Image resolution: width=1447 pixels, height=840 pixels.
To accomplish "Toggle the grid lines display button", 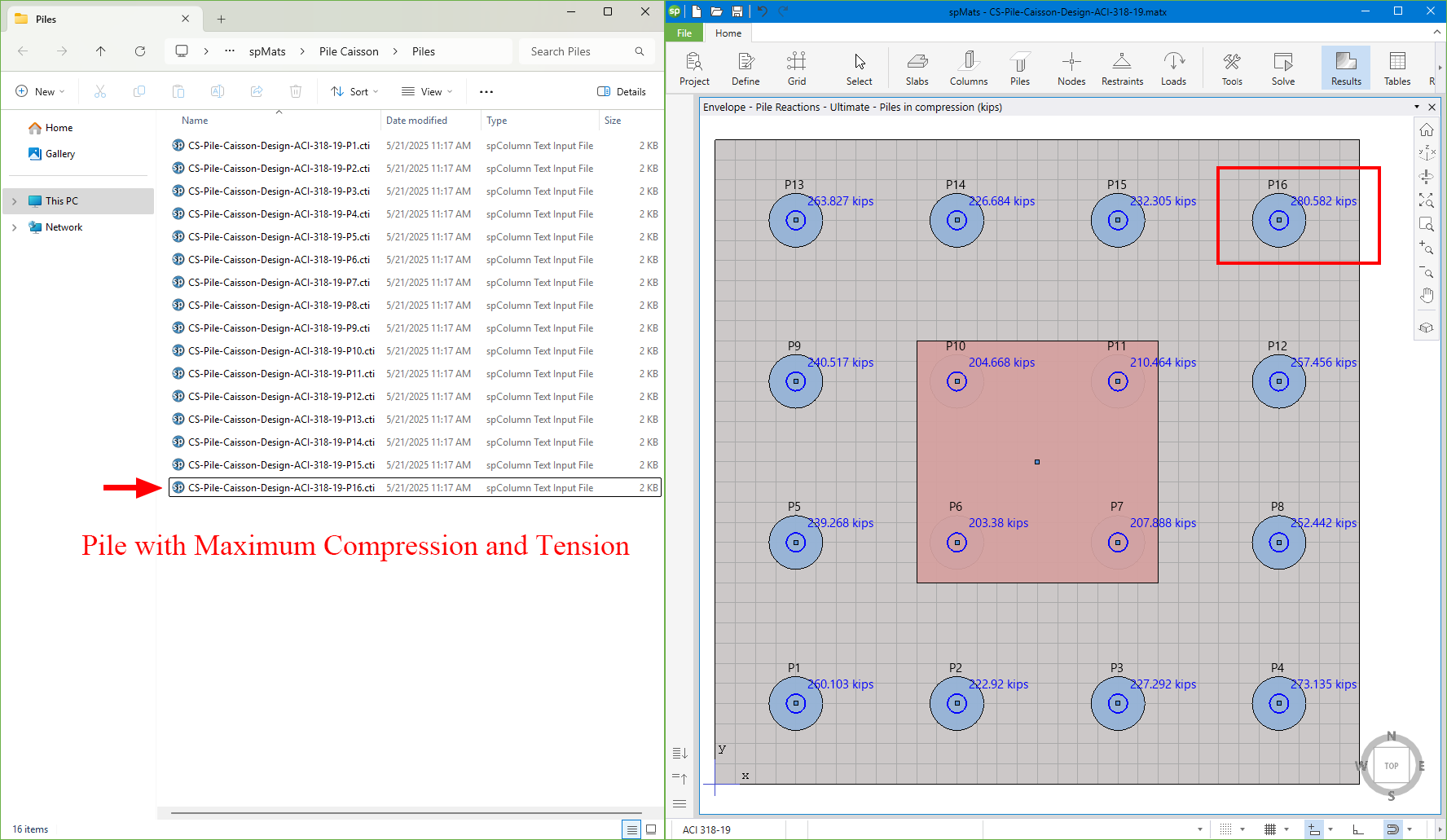I will click(1269, 829).
